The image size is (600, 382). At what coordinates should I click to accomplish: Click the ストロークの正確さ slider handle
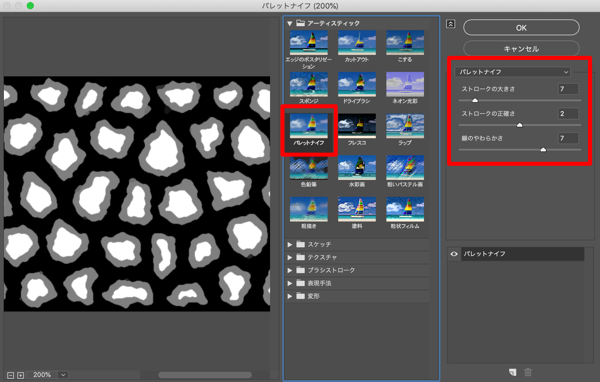[519, 125]
